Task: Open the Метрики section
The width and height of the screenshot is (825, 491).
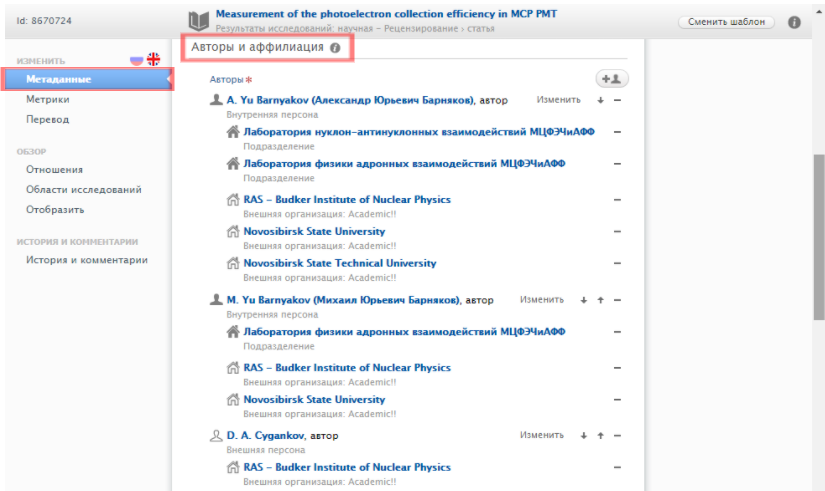Action: point(48,99)
